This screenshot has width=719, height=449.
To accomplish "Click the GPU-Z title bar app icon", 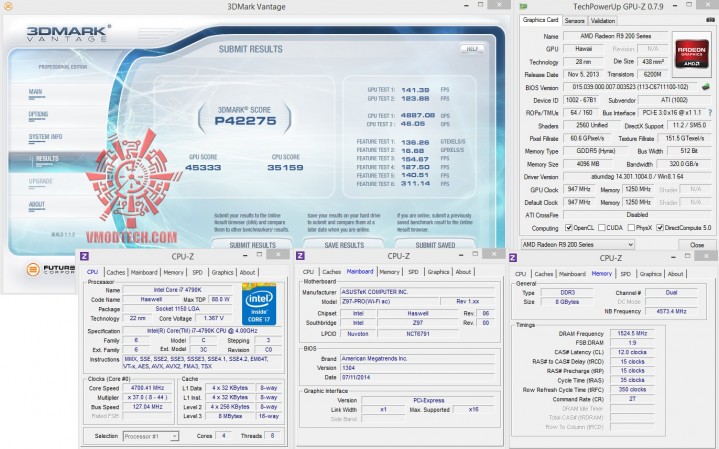I will (x=523, y=6).
